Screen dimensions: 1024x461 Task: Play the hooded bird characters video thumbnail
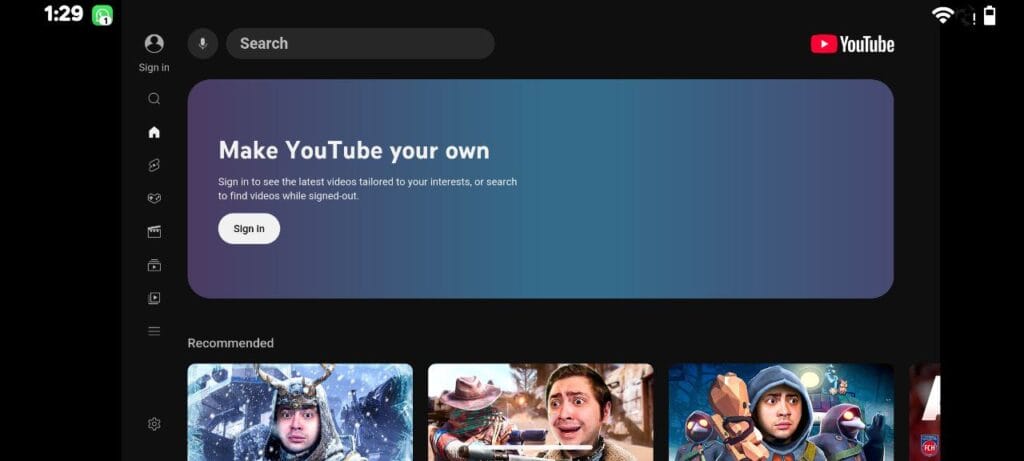[781, 412]
